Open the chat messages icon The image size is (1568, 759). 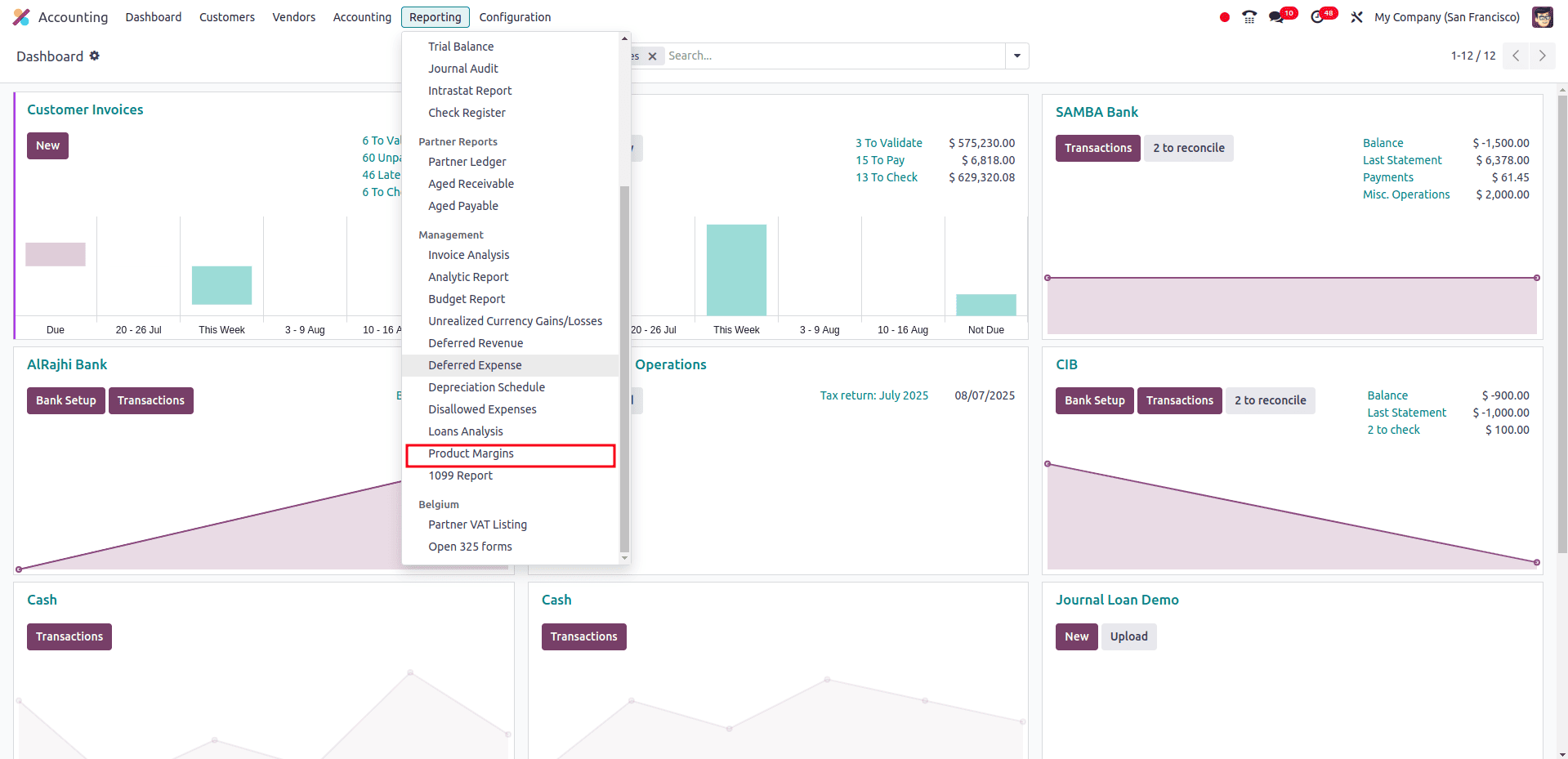click(x=1275, y=17)
